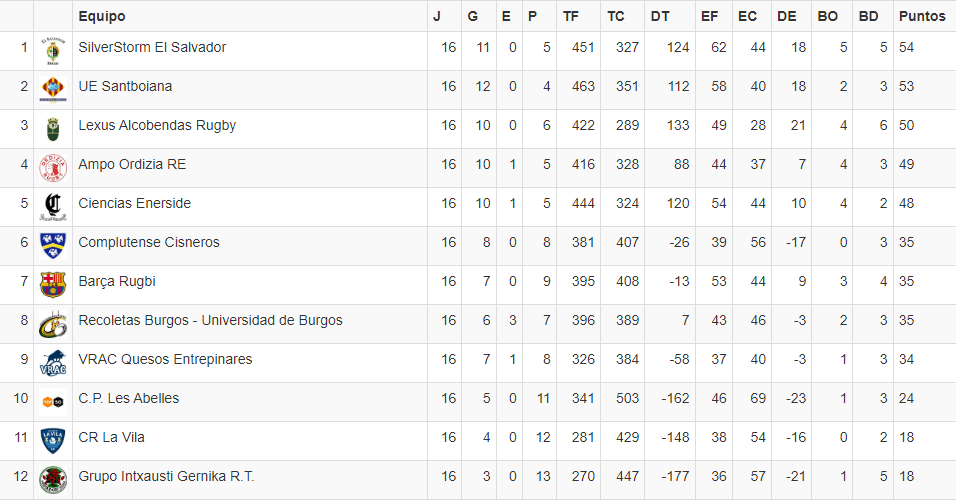Click the Ampo Ordizia RE round logo
Viewport: 956px width, 500px height.
pyautogui.click(x=52, y=166)
